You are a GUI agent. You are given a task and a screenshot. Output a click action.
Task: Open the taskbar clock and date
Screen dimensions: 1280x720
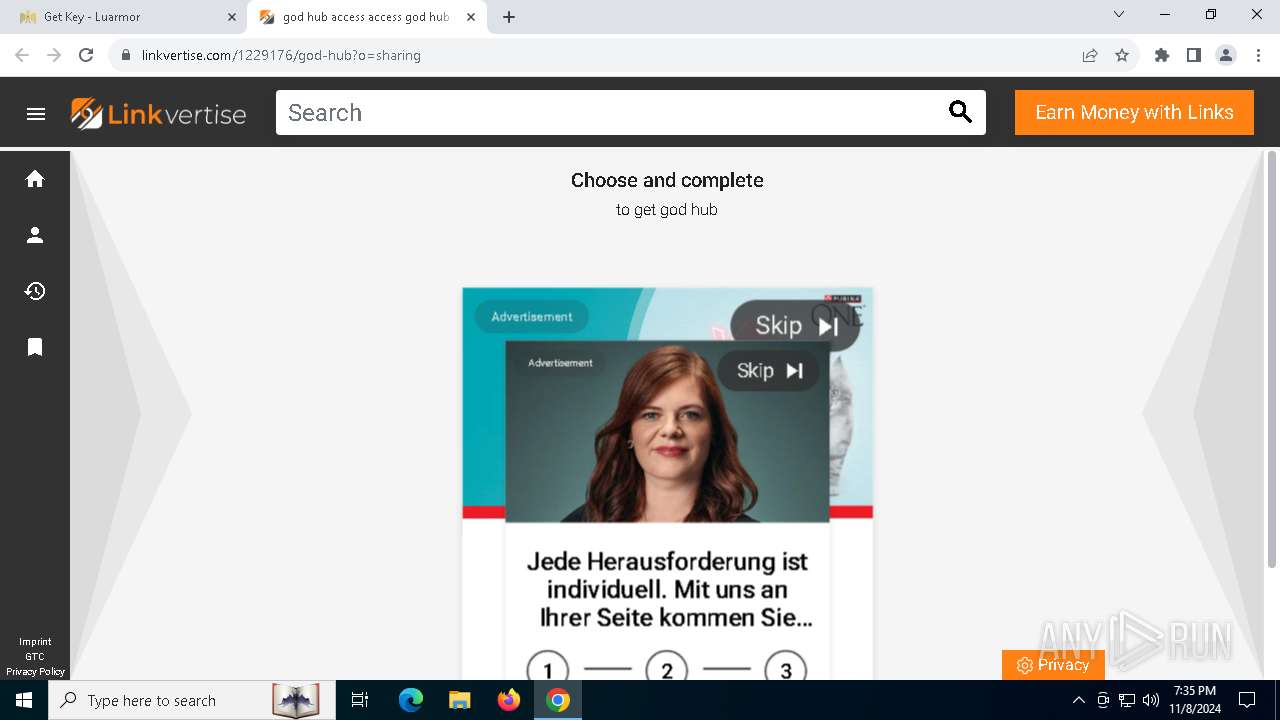point(1195,700)
